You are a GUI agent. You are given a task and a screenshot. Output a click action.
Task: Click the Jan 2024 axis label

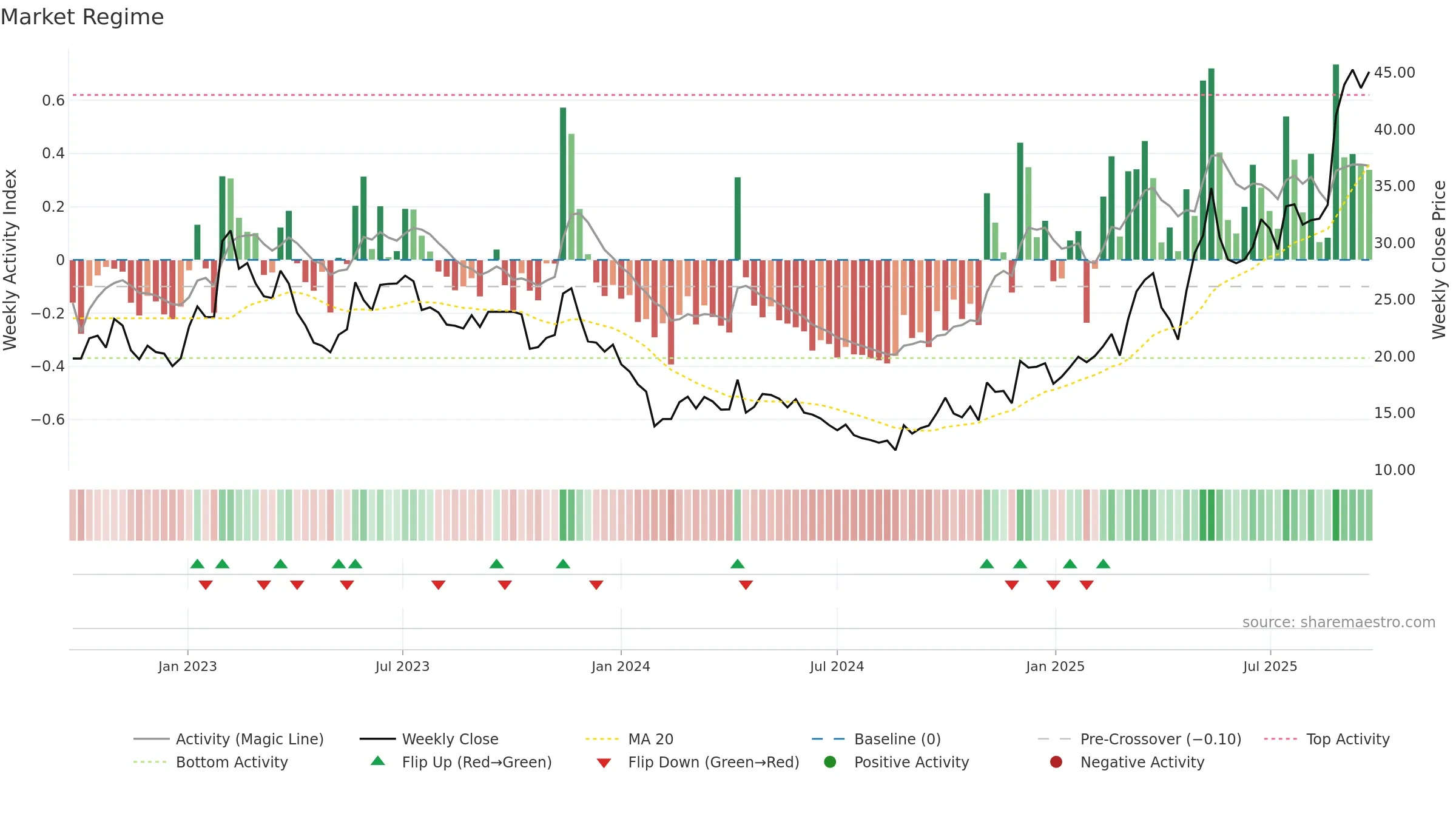tap(621, 666)
